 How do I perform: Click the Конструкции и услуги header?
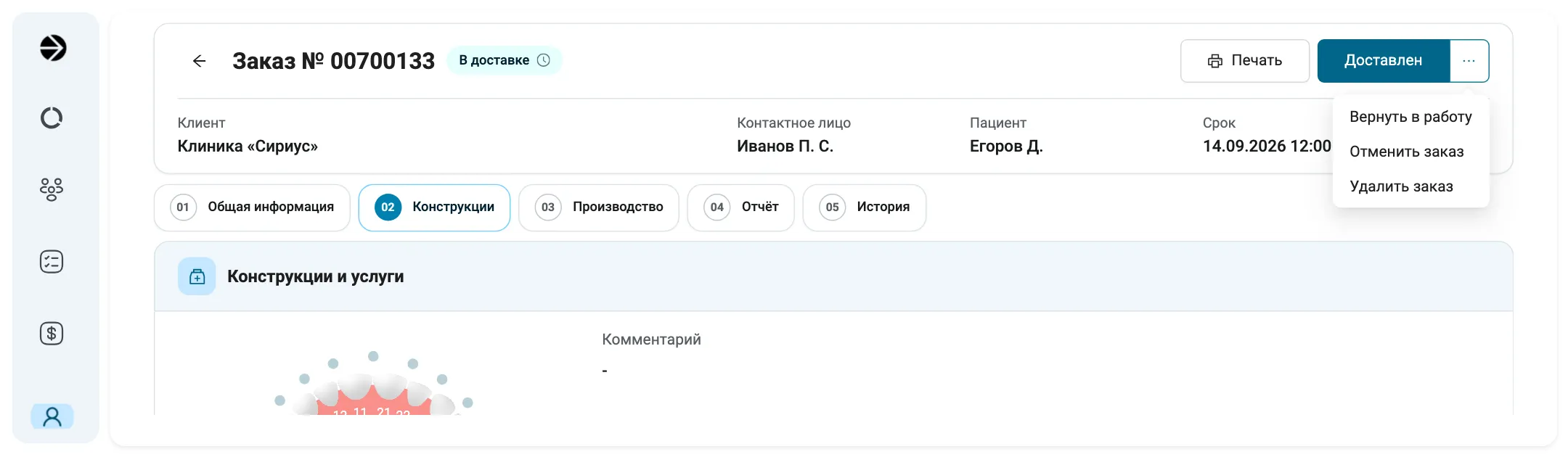[316, 276]
